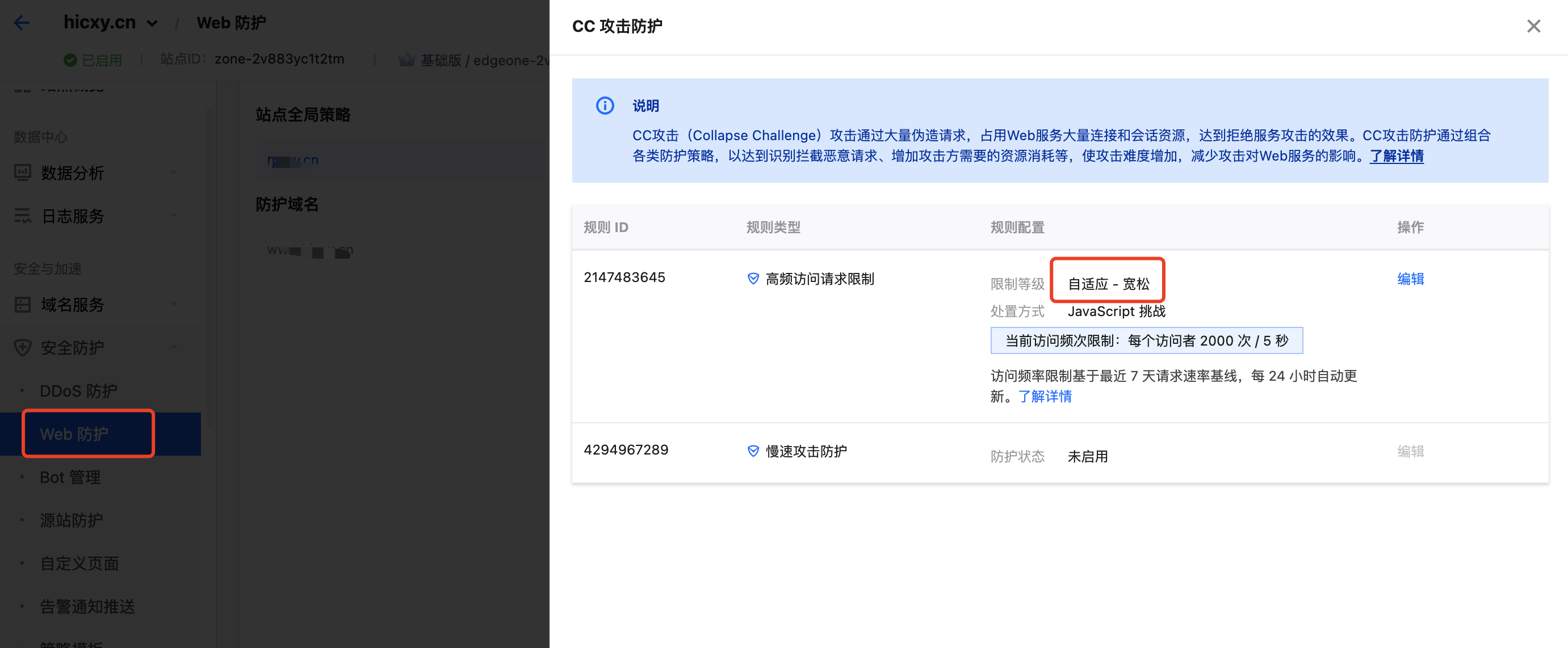Open 了解详情 link under access frequency note
The image size is (1568, 648).
tap(1045, 397)
